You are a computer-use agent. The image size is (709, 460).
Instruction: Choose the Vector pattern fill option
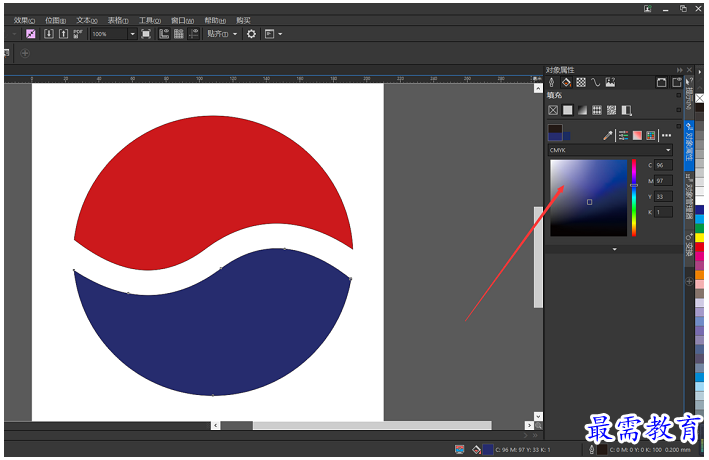coord(597,110)
